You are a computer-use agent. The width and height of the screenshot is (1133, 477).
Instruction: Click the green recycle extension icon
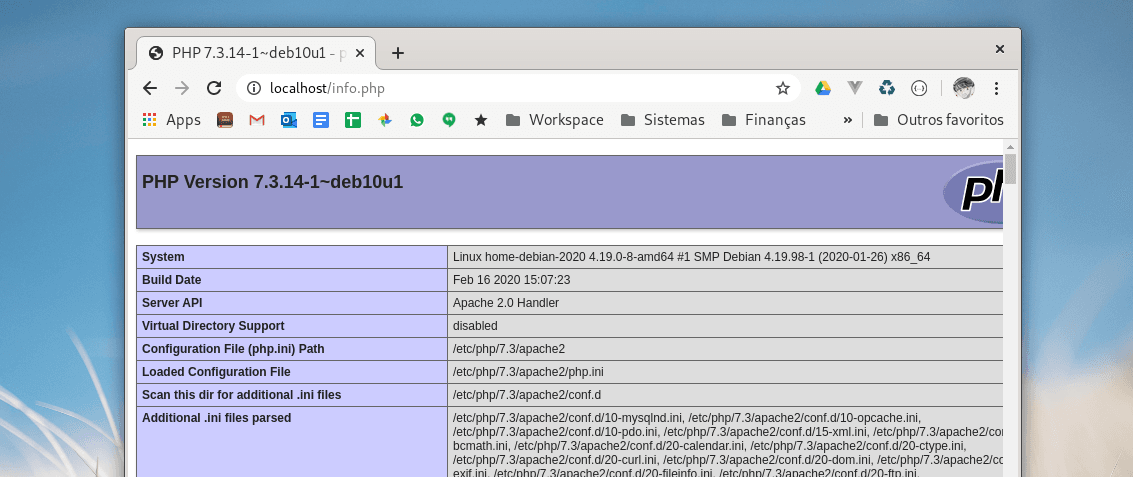tap(887, 88)
